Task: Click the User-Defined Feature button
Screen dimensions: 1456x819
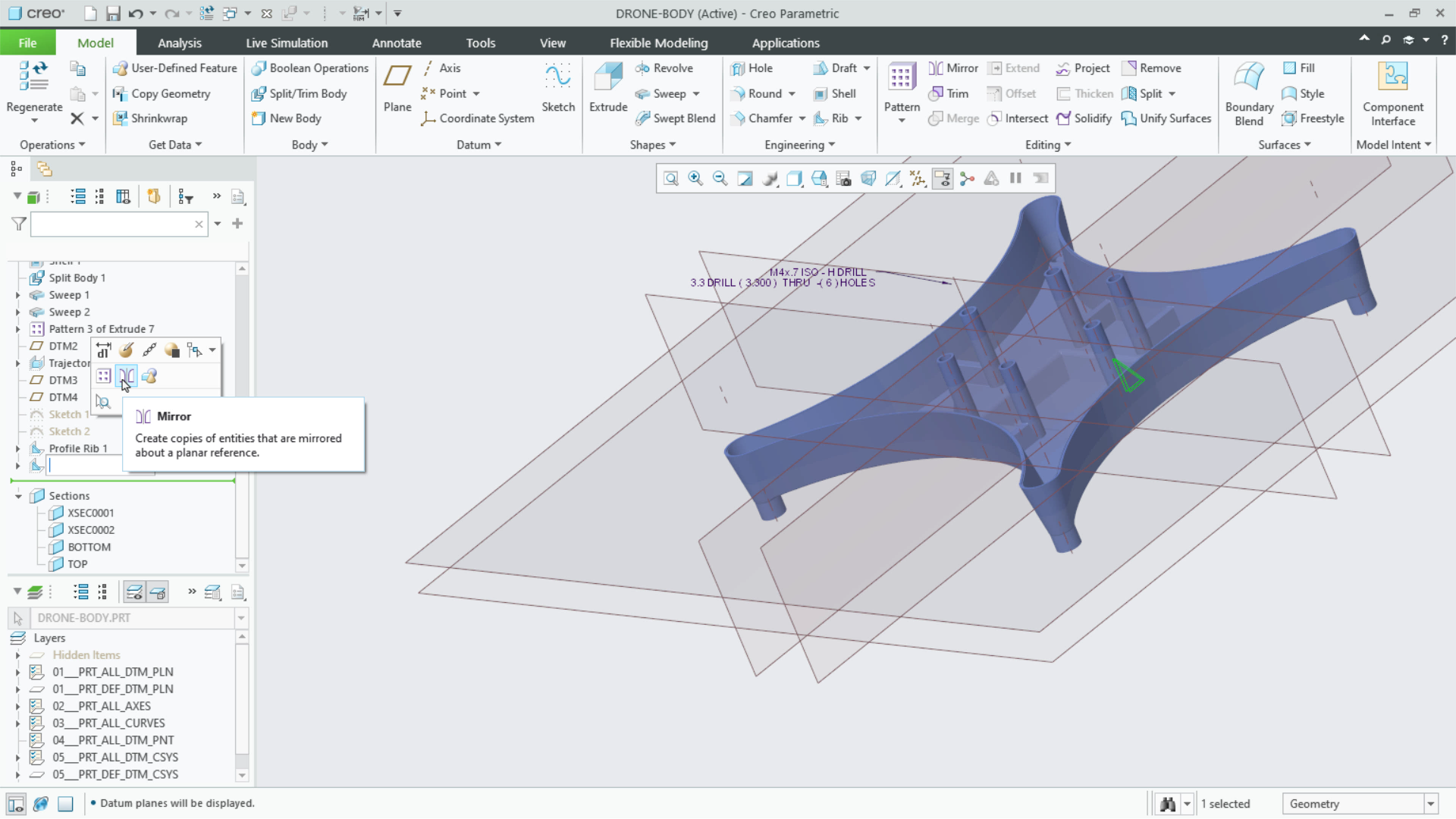Action: (x=175, y=68)
